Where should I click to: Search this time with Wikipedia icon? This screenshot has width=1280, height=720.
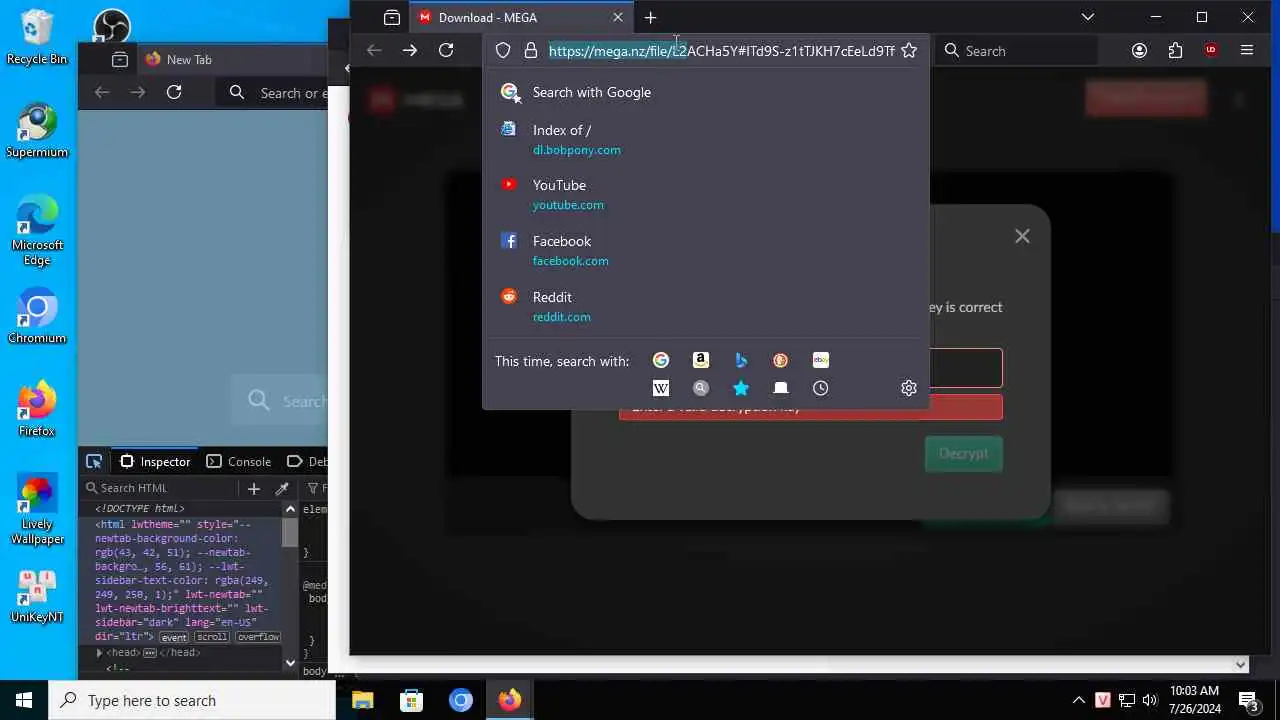661,388
